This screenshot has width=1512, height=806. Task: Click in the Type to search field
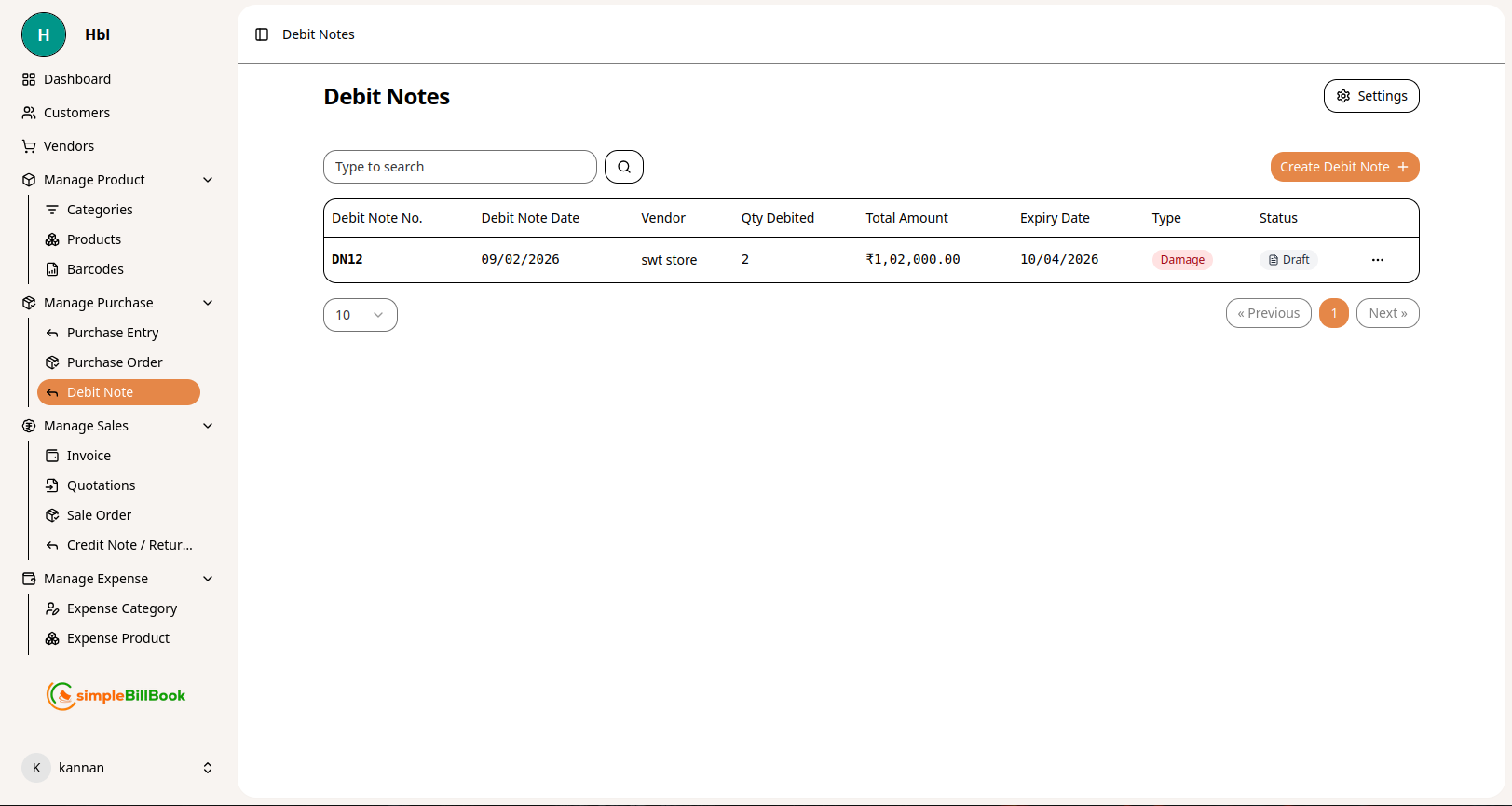tap(459, 167)
